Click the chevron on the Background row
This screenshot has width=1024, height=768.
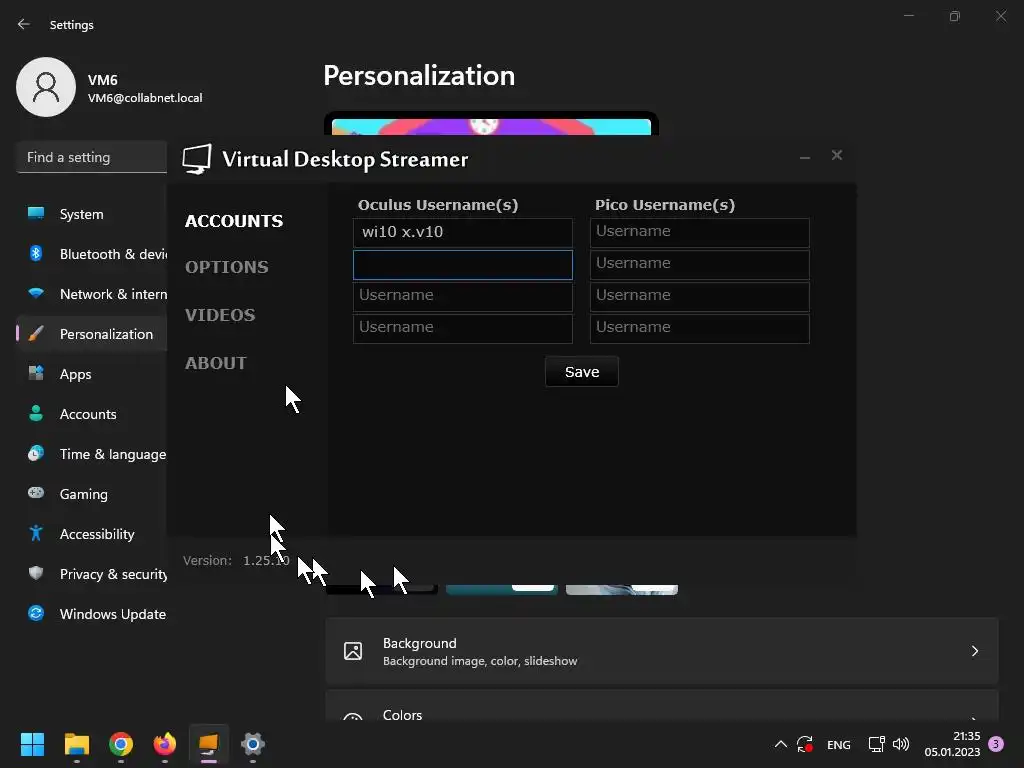tap(974, 651)
